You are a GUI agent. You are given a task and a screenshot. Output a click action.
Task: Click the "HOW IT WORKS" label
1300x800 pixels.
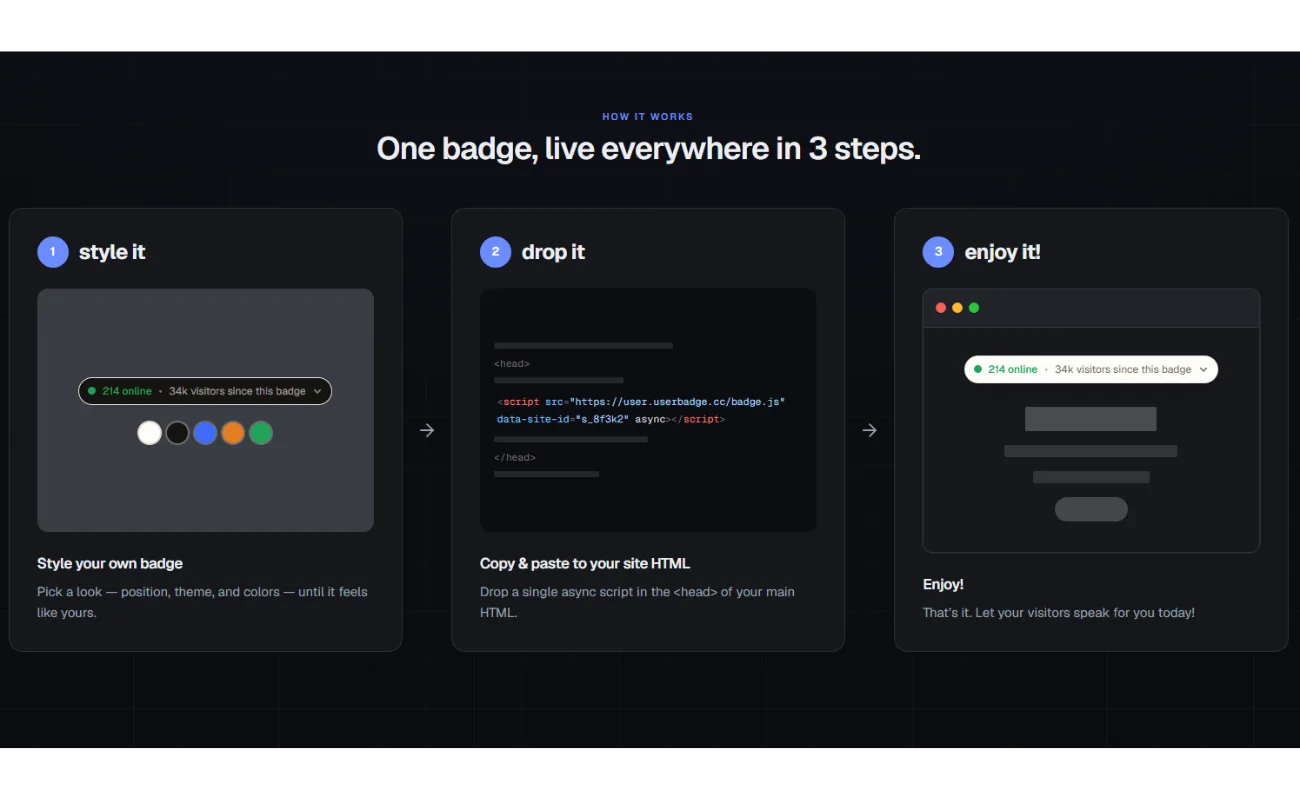(x=648, y=117)
